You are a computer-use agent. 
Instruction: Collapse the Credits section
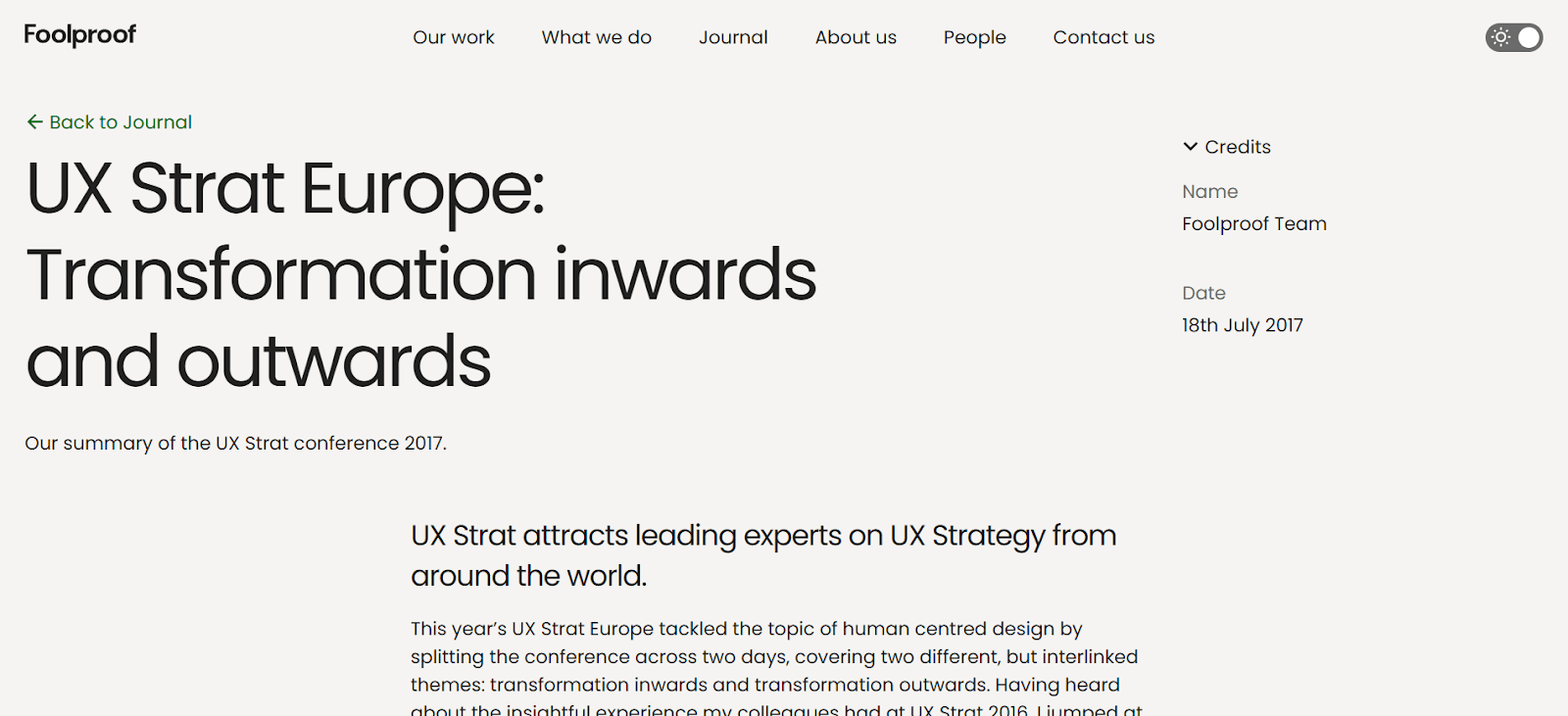click(1227, 147)
